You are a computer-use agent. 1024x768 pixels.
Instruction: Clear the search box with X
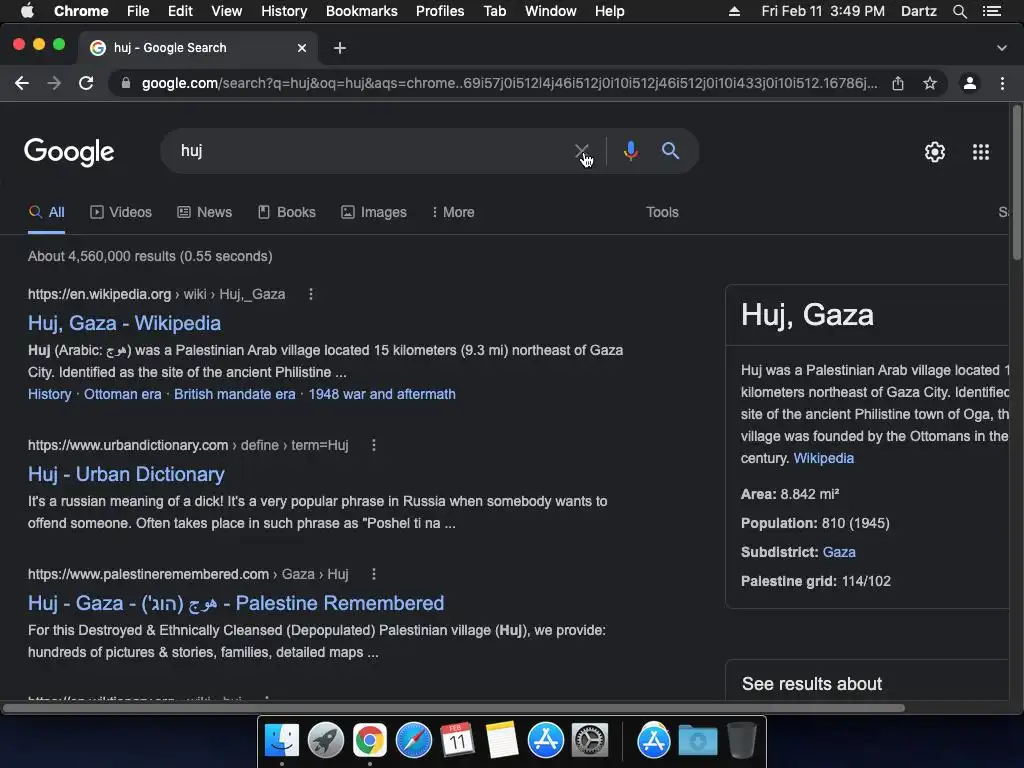coord(581,152)
